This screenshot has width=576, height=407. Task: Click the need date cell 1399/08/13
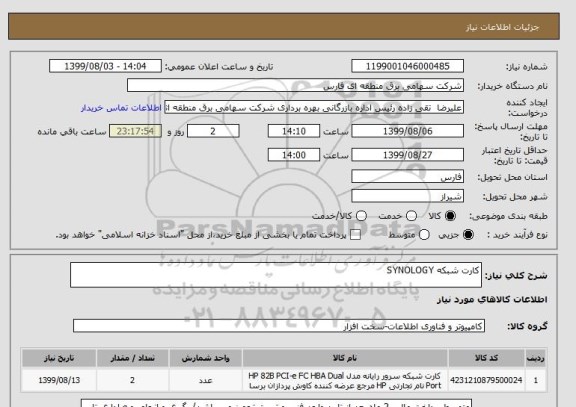[59, 381]
